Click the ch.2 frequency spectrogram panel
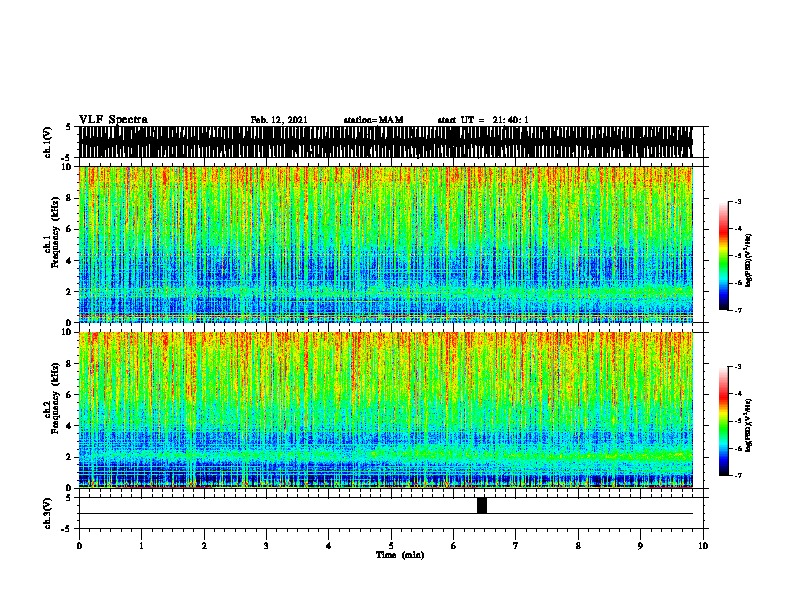This screenshot has width=792, height=612. pos(386,410)
